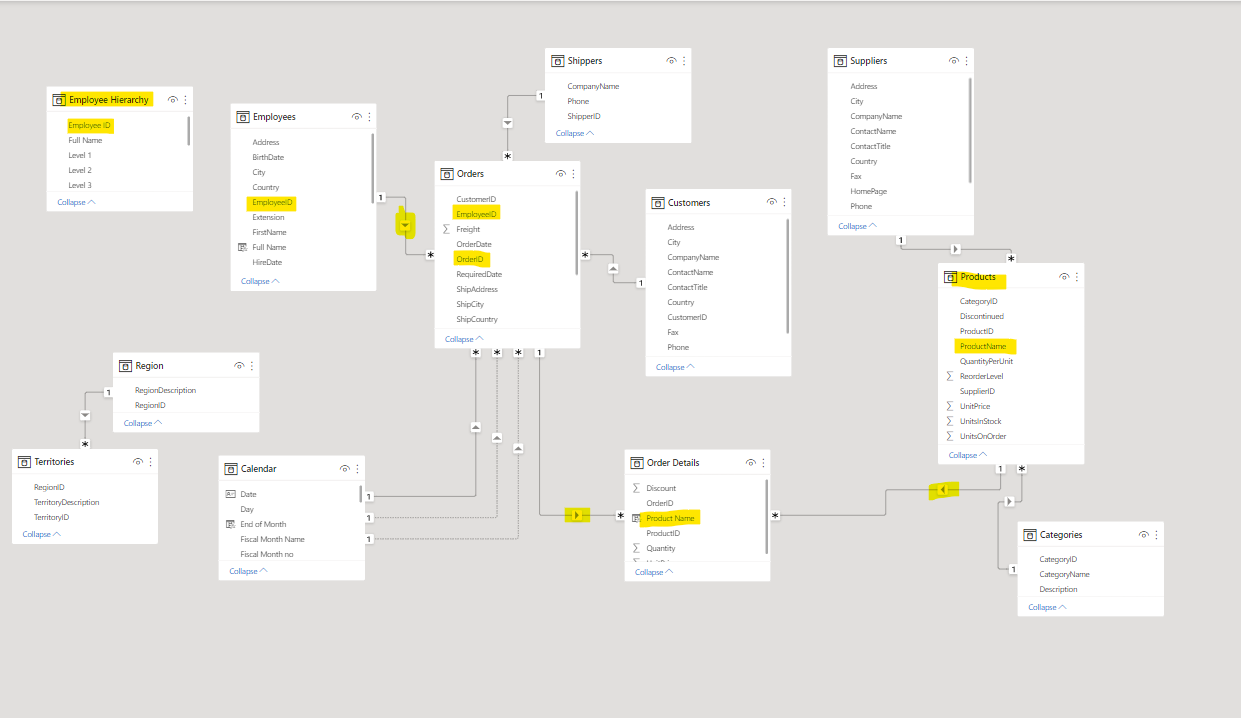
Task: Open more options for Shippers table
Action: click(684, 61)
